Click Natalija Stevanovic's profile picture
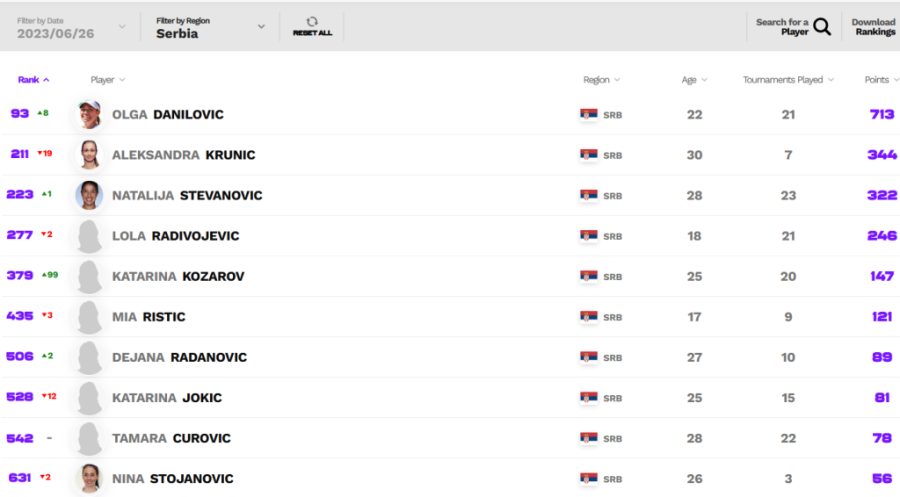 click(x=89, y=195)
